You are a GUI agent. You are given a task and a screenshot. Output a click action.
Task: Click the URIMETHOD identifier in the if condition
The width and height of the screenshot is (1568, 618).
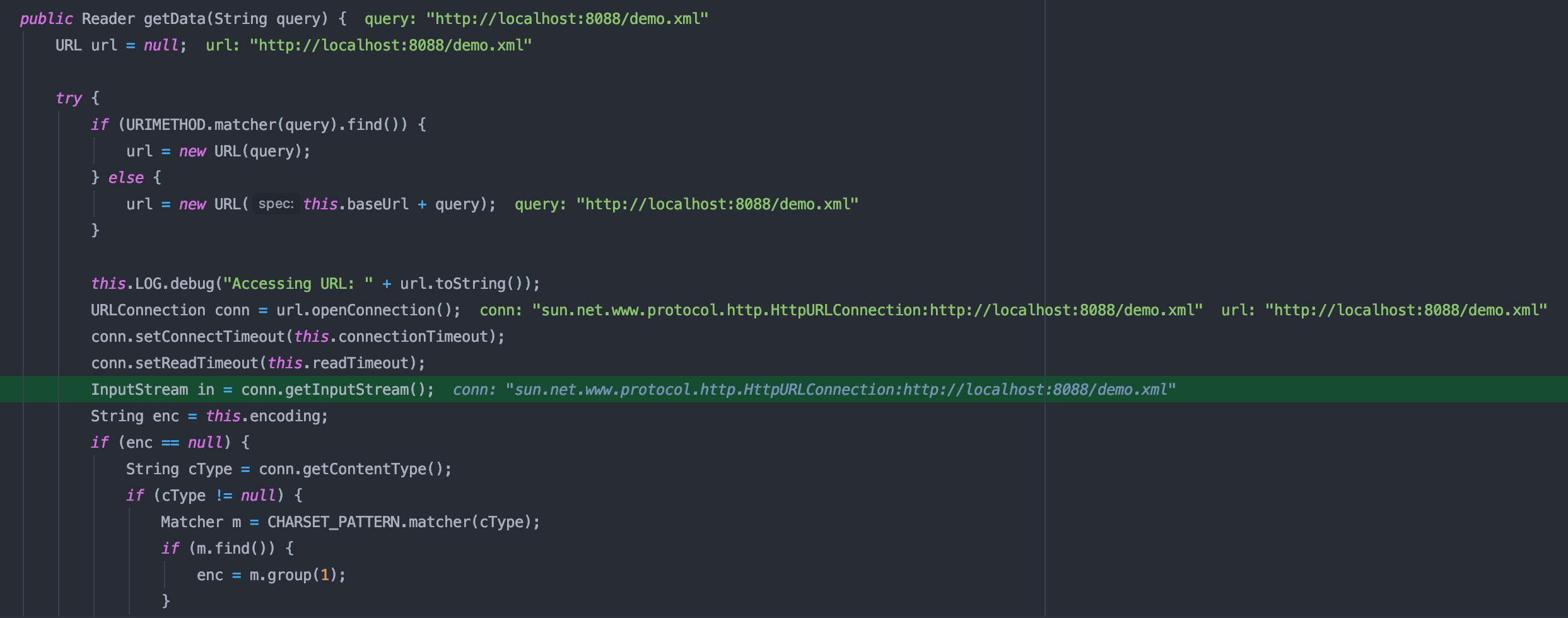click(165, 125)
